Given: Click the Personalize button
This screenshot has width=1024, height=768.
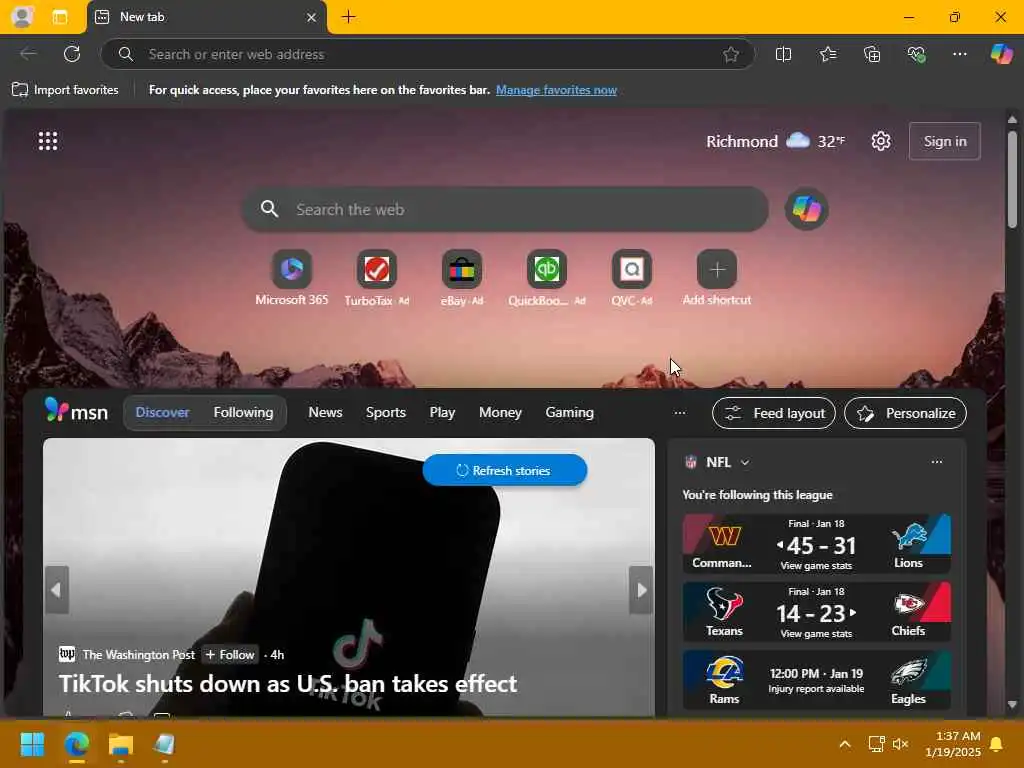Looking at the screenshot, I should tap(905, 413).
